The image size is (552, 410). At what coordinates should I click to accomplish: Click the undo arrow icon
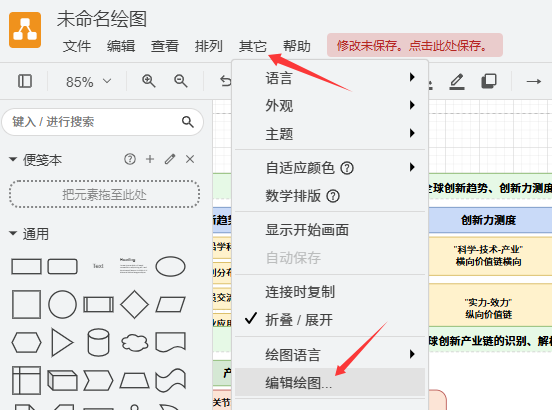point(226,81)
